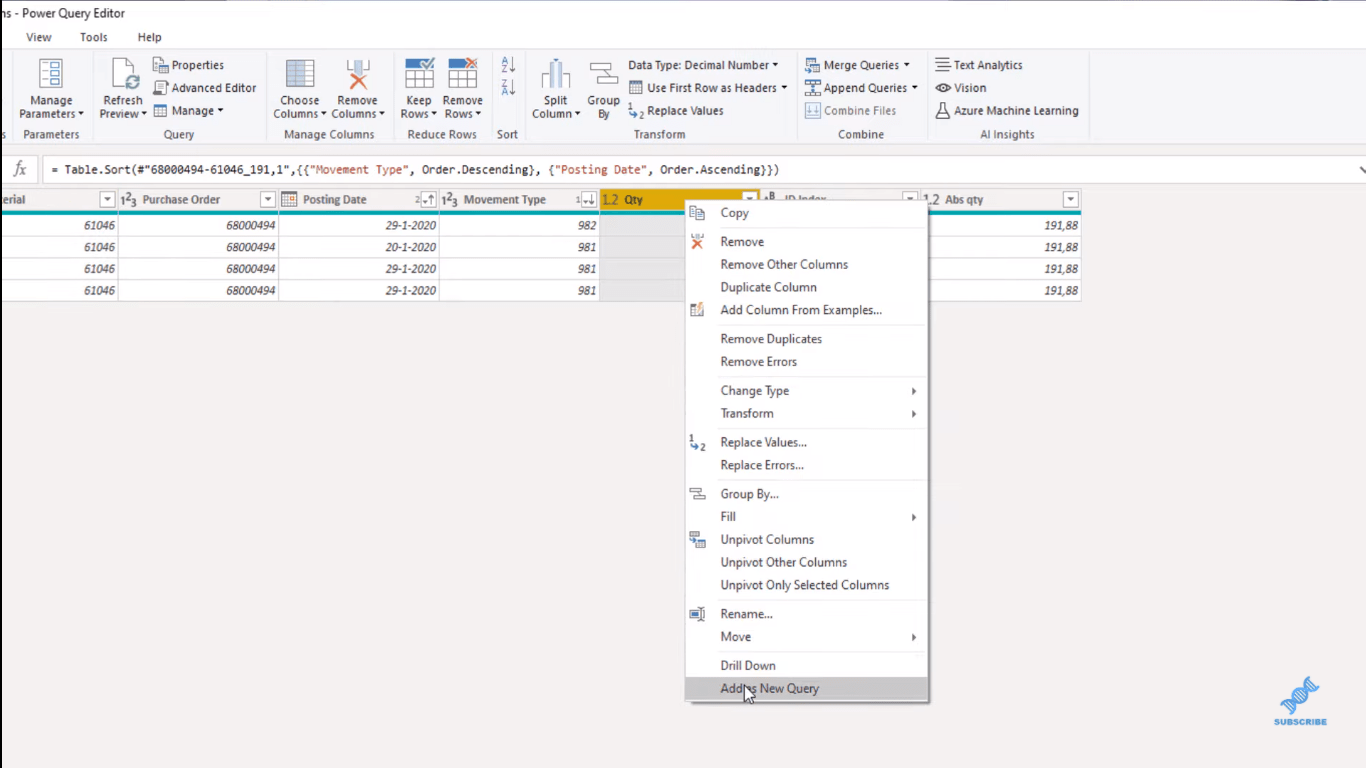Select Unpivot Columns
1366x768 pixels.
tap(807, 540)
